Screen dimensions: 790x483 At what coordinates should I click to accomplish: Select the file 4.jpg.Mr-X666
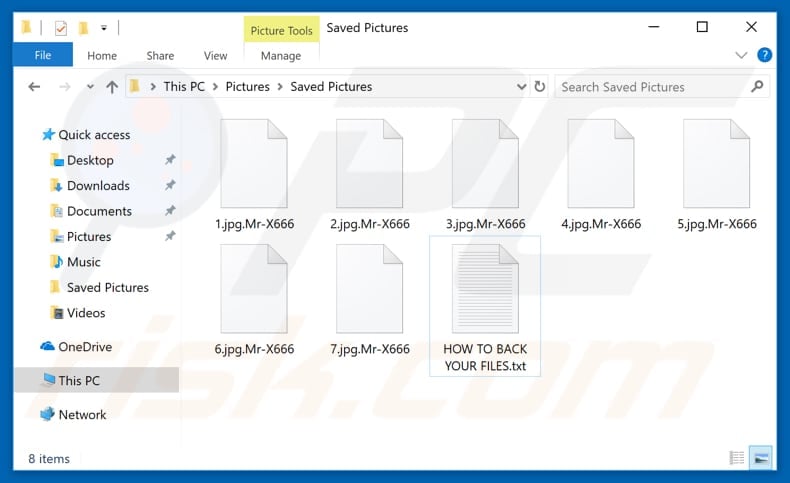(601, 174)
